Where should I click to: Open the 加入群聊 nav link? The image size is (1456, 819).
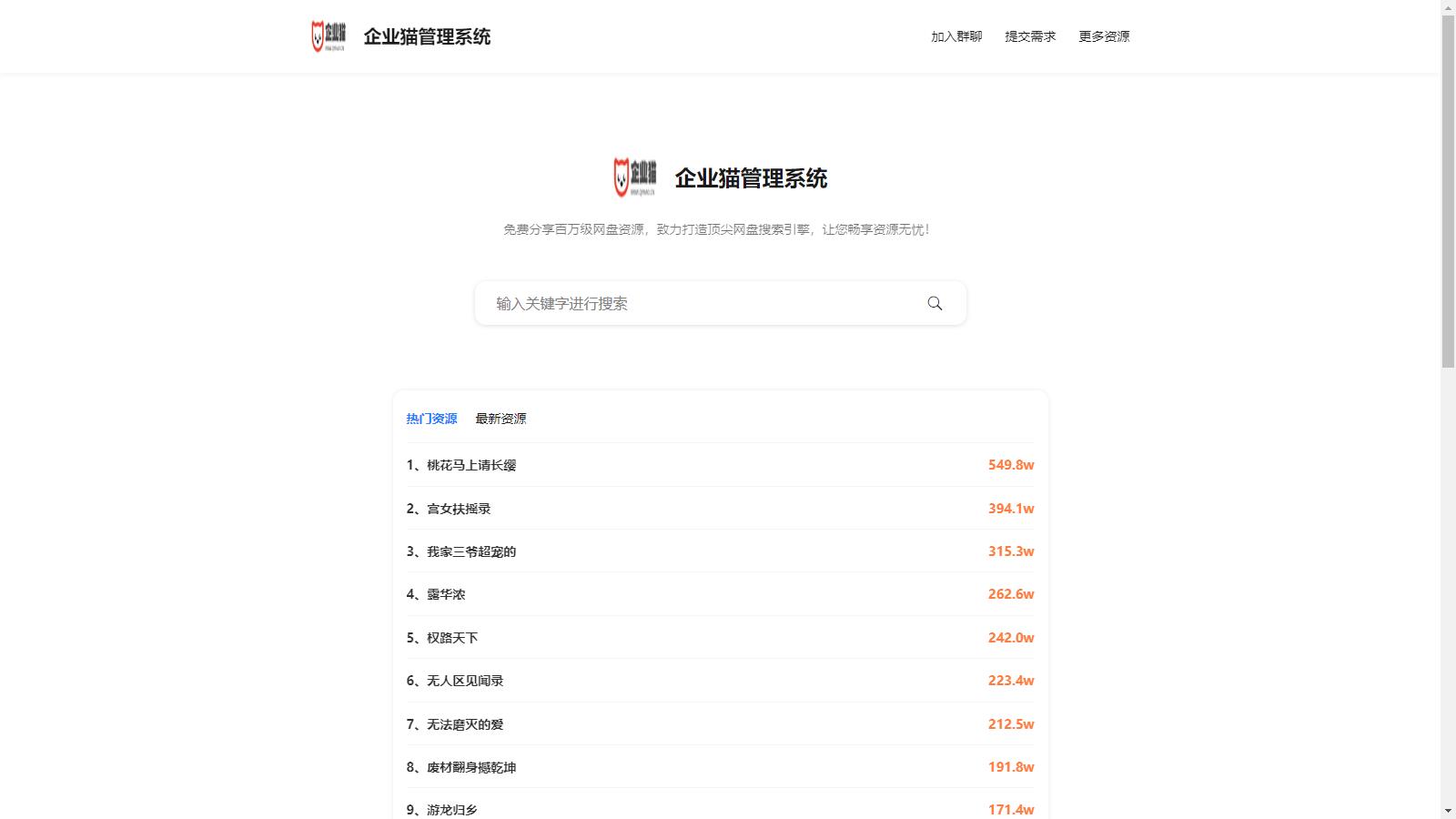coord(956,36)
